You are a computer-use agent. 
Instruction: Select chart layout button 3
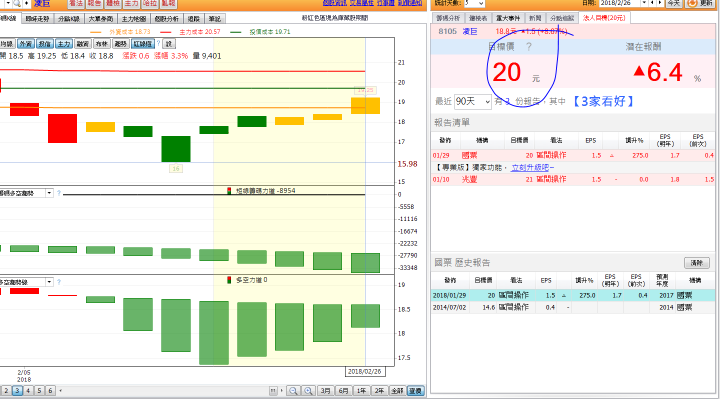17,391
